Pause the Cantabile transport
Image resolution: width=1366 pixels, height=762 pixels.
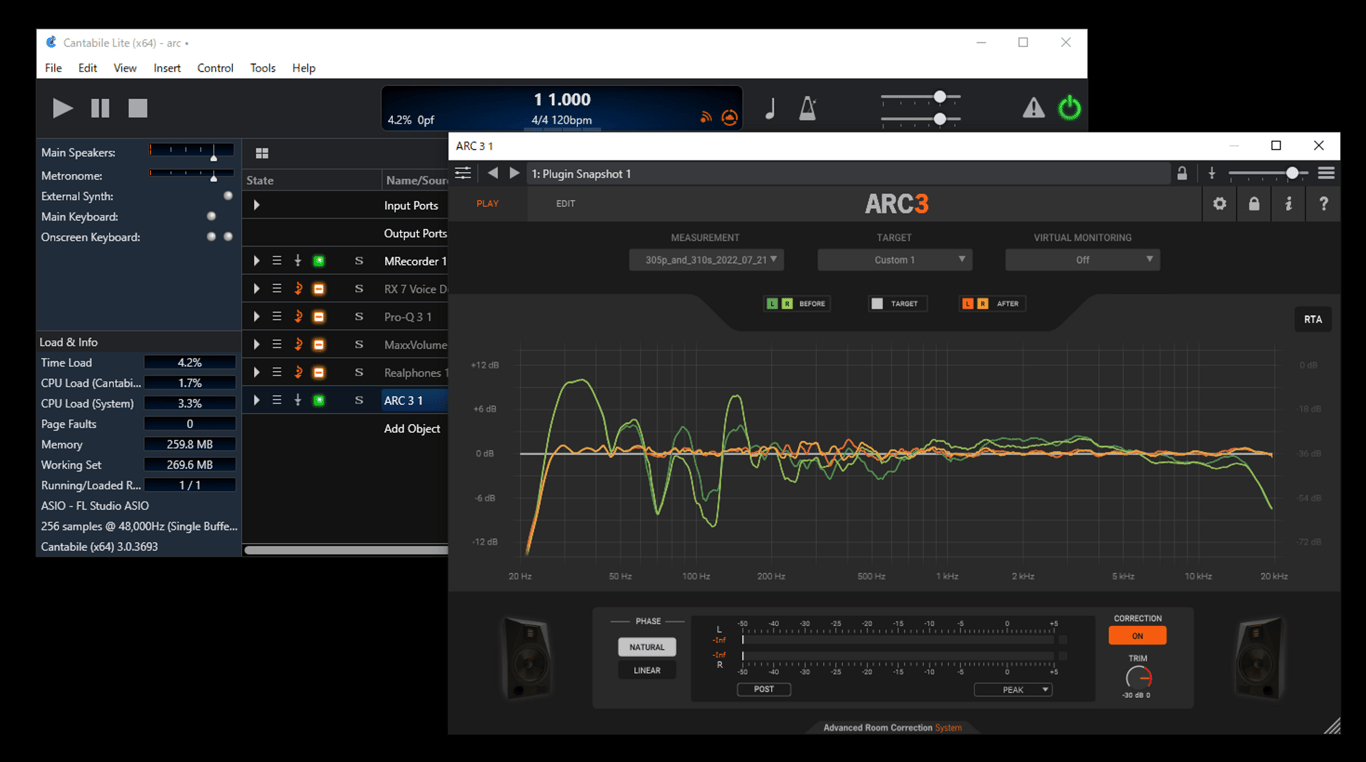click(x=100, y=108)
